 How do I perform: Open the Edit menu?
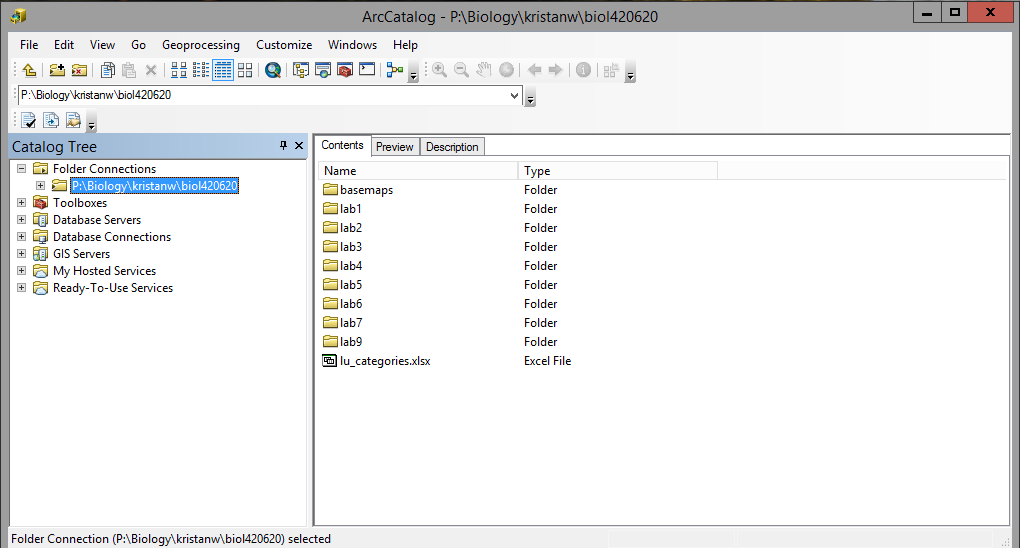[x=64, y=45]
